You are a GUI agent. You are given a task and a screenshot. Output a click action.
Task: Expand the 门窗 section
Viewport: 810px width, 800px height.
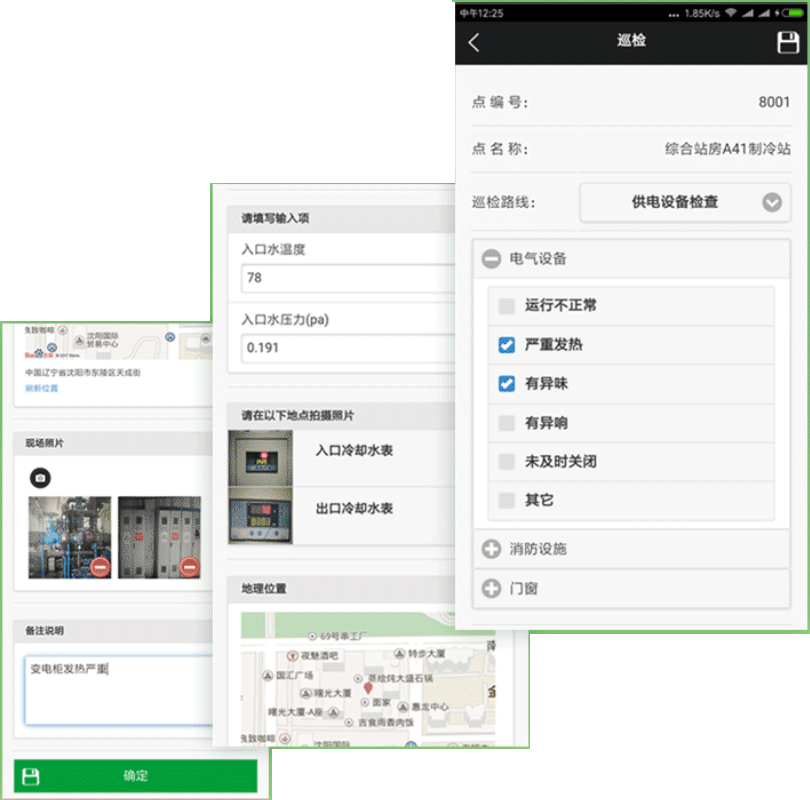(x=491, y=589)
